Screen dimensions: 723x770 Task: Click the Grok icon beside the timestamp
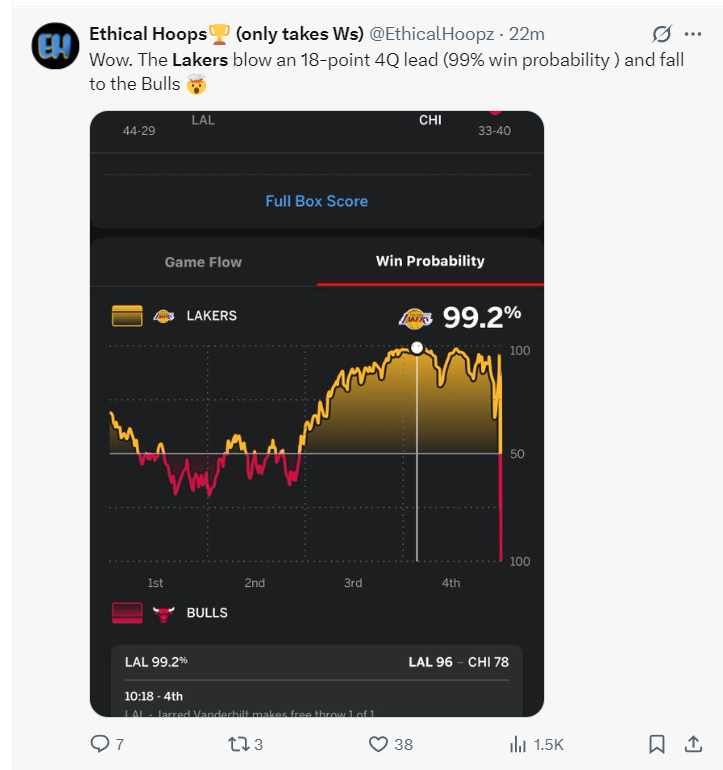661,34
